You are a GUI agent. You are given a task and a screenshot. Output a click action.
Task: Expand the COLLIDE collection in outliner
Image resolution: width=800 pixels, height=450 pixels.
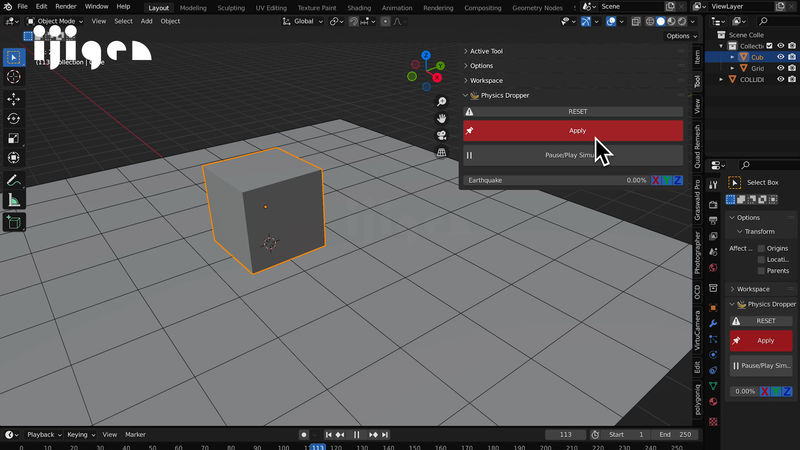[x=721, y=80]
